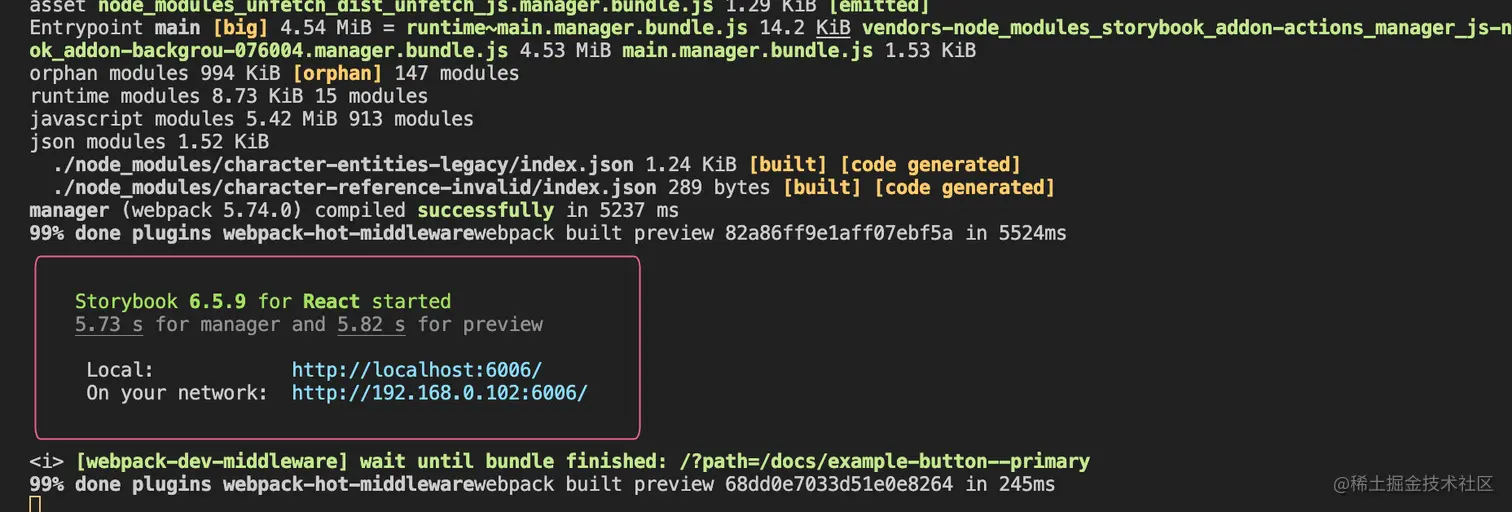Click the 'runtime modules 8.73 KiB 15 modules' line
This screenshot has height=512, width=1512.
click(229, 96)
